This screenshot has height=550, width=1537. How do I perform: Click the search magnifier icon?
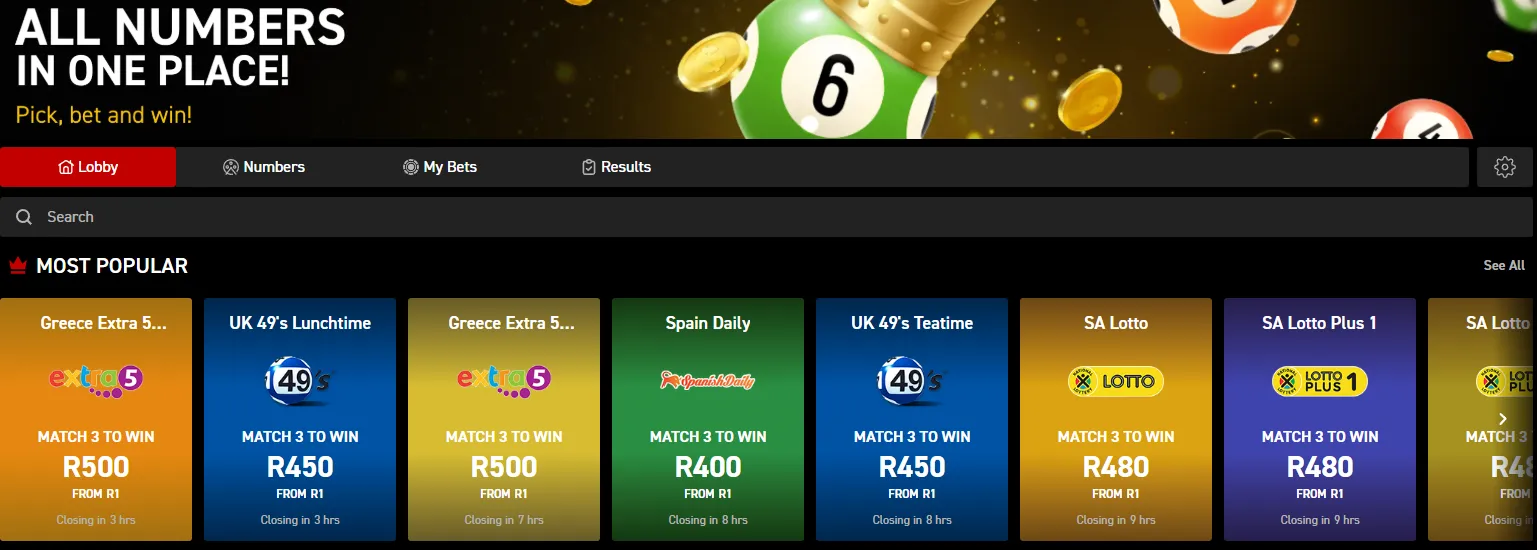coord(24,217)
